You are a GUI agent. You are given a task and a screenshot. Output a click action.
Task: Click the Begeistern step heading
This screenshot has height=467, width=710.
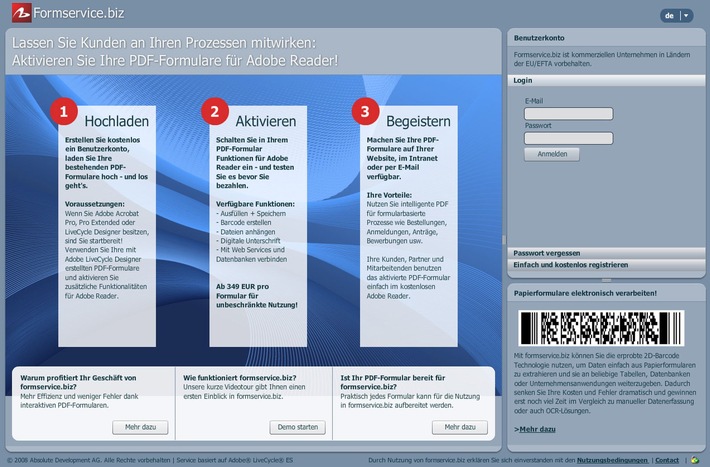click(418, 121)
